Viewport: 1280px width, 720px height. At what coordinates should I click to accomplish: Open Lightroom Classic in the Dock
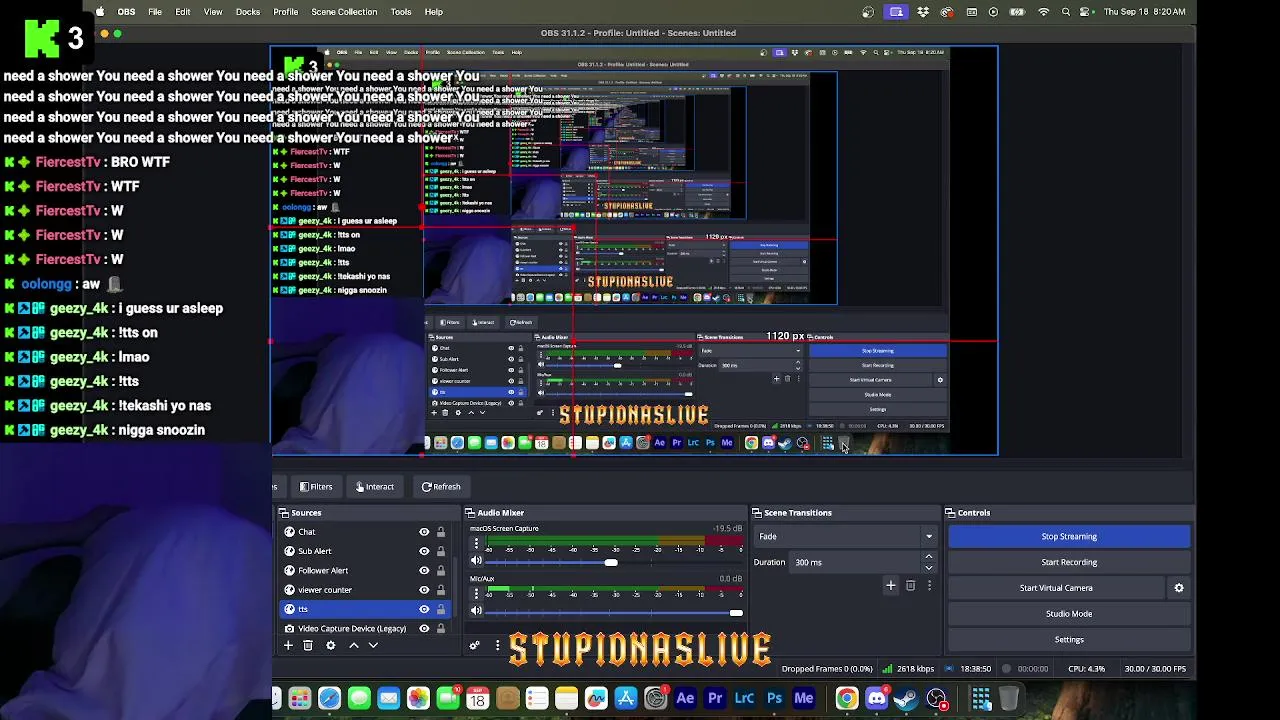[x=744, y=698]
